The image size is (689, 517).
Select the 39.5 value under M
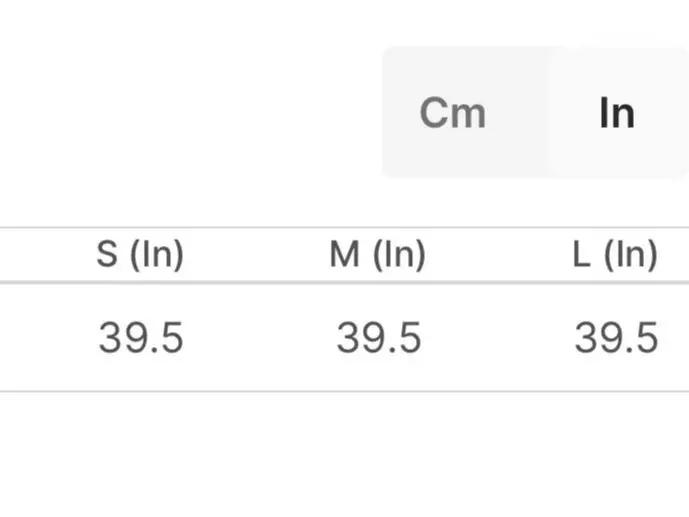pos(378,338)
